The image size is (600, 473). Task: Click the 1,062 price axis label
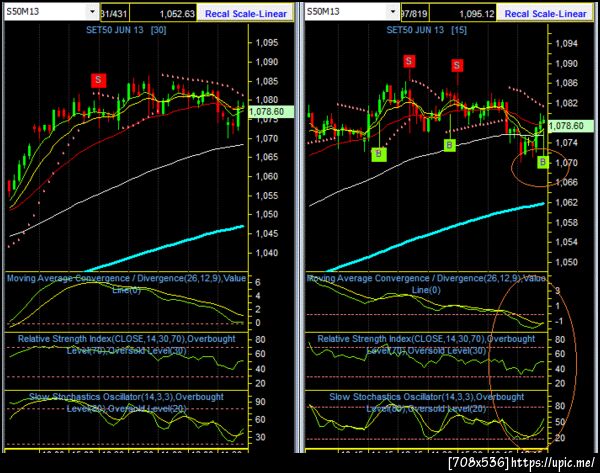click(566, 202)
